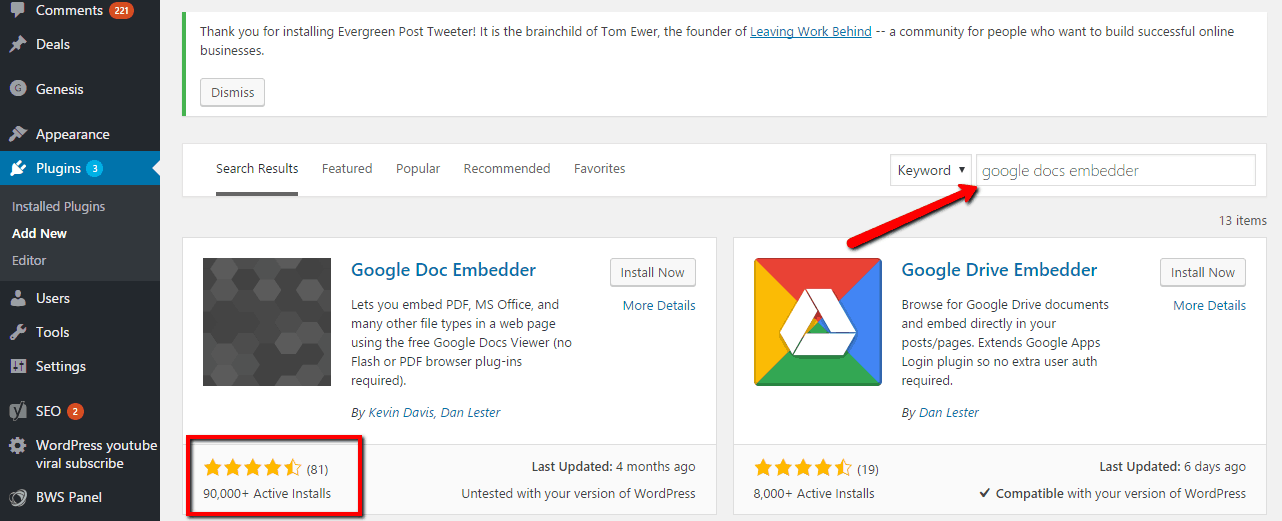This screenshot has width=1282, height=521.
Task: Install Google Doc Embedder now
Action: [653, 272]
